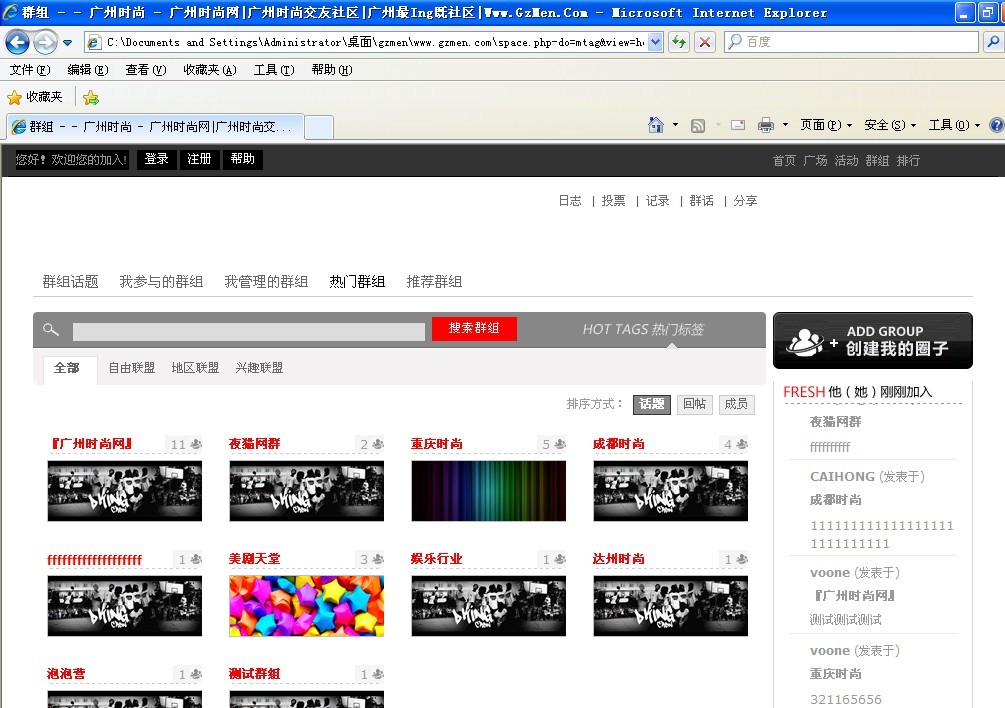Select the 地区联盟 category tab

point(195,368)
